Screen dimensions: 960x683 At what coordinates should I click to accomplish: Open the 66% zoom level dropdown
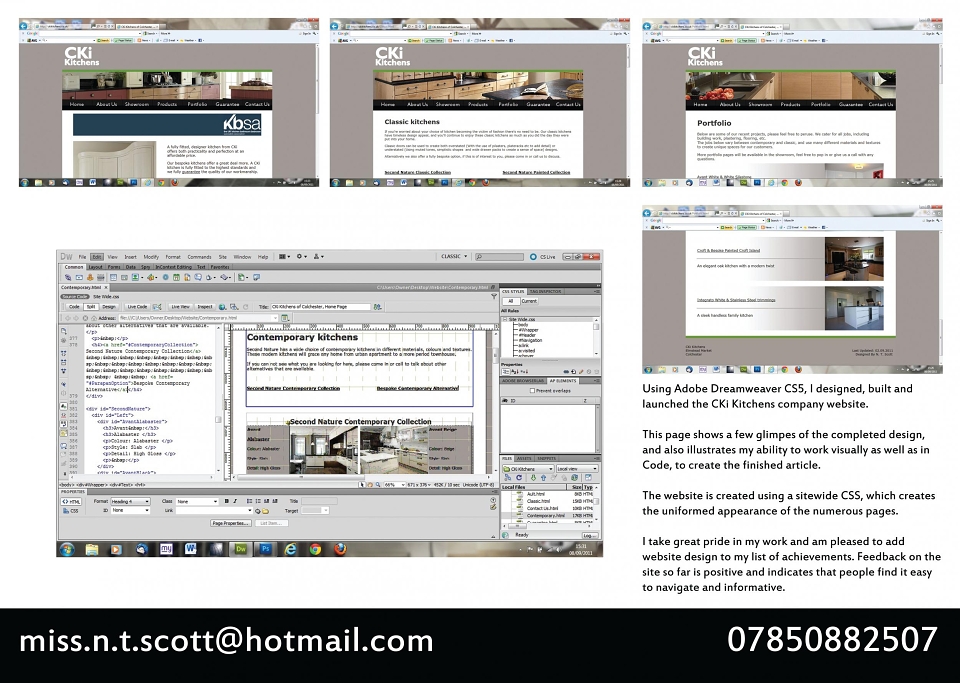tap(395, 485)
